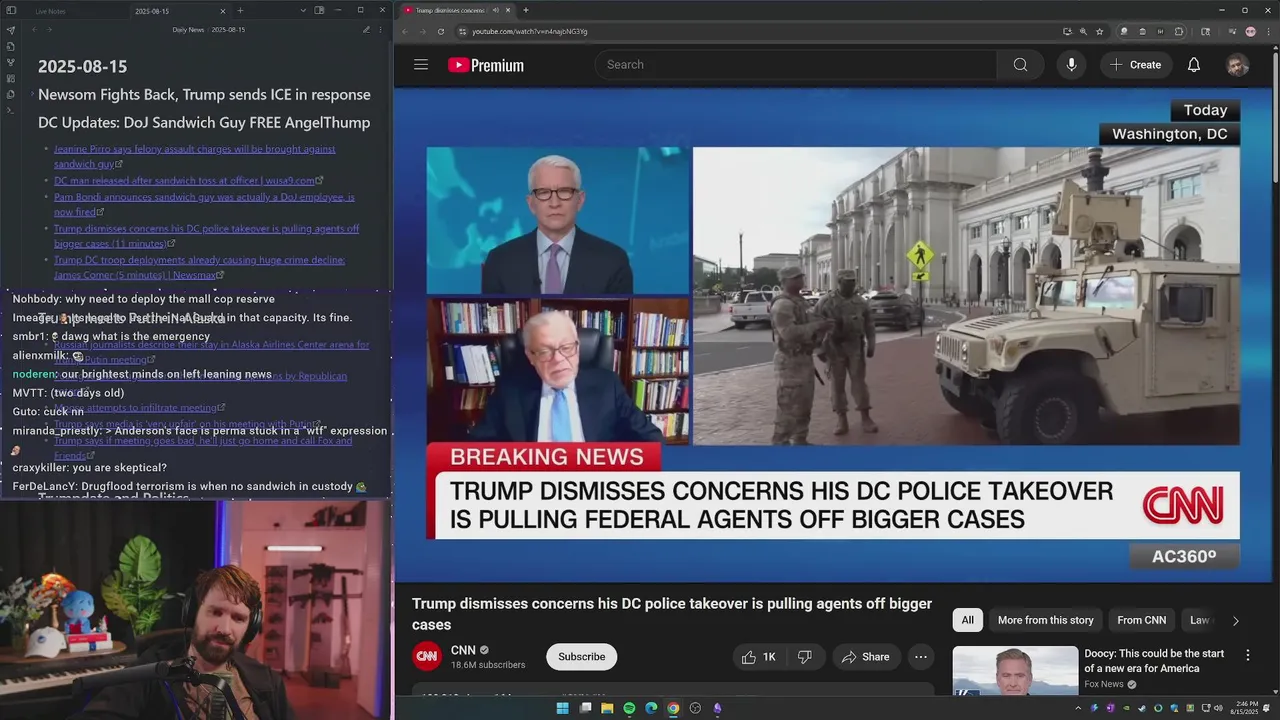1280x720 pixels.
Task: Select the From CNN chip
Action: coord(1141,620)
